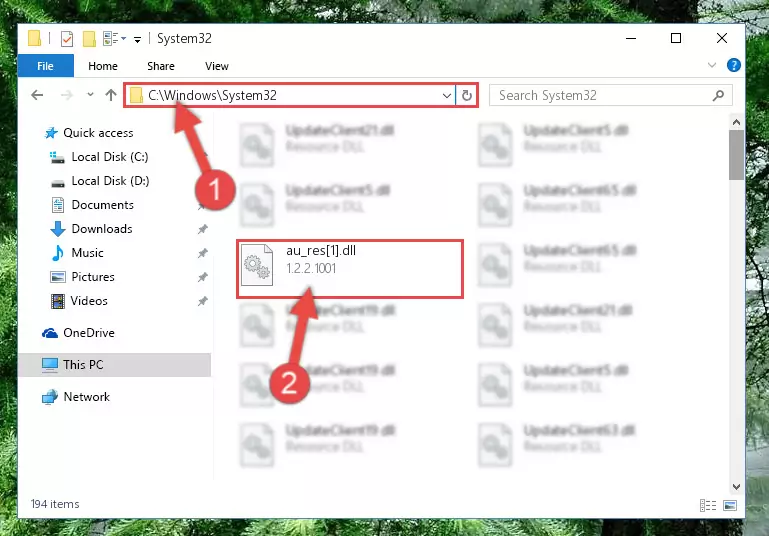This screenshot has width=769, height=536.
Task: Expand the ribbon with the chevron
Action: click(712, 65)
